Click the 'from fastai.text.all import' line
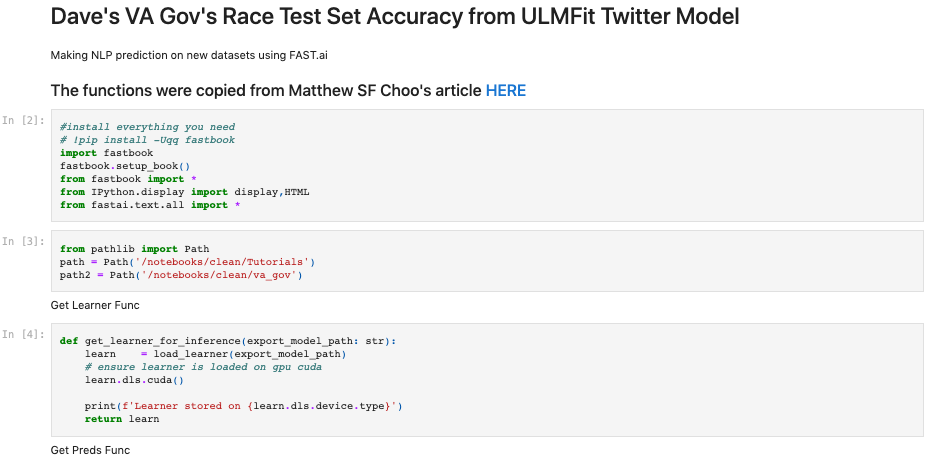Viewport: 933px width, 463px height. [150, 205]
